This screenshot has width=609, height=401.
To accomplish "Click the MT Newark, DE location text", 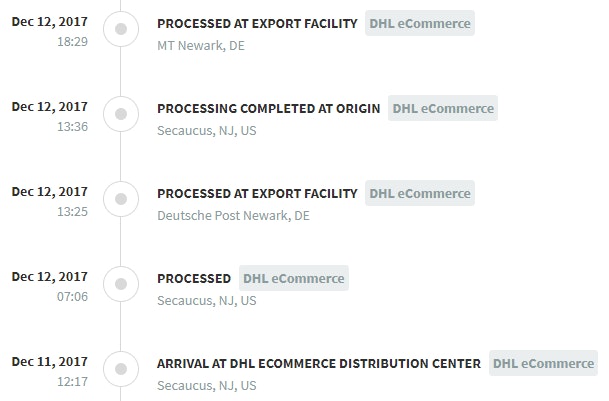I will tap(201, 45).
